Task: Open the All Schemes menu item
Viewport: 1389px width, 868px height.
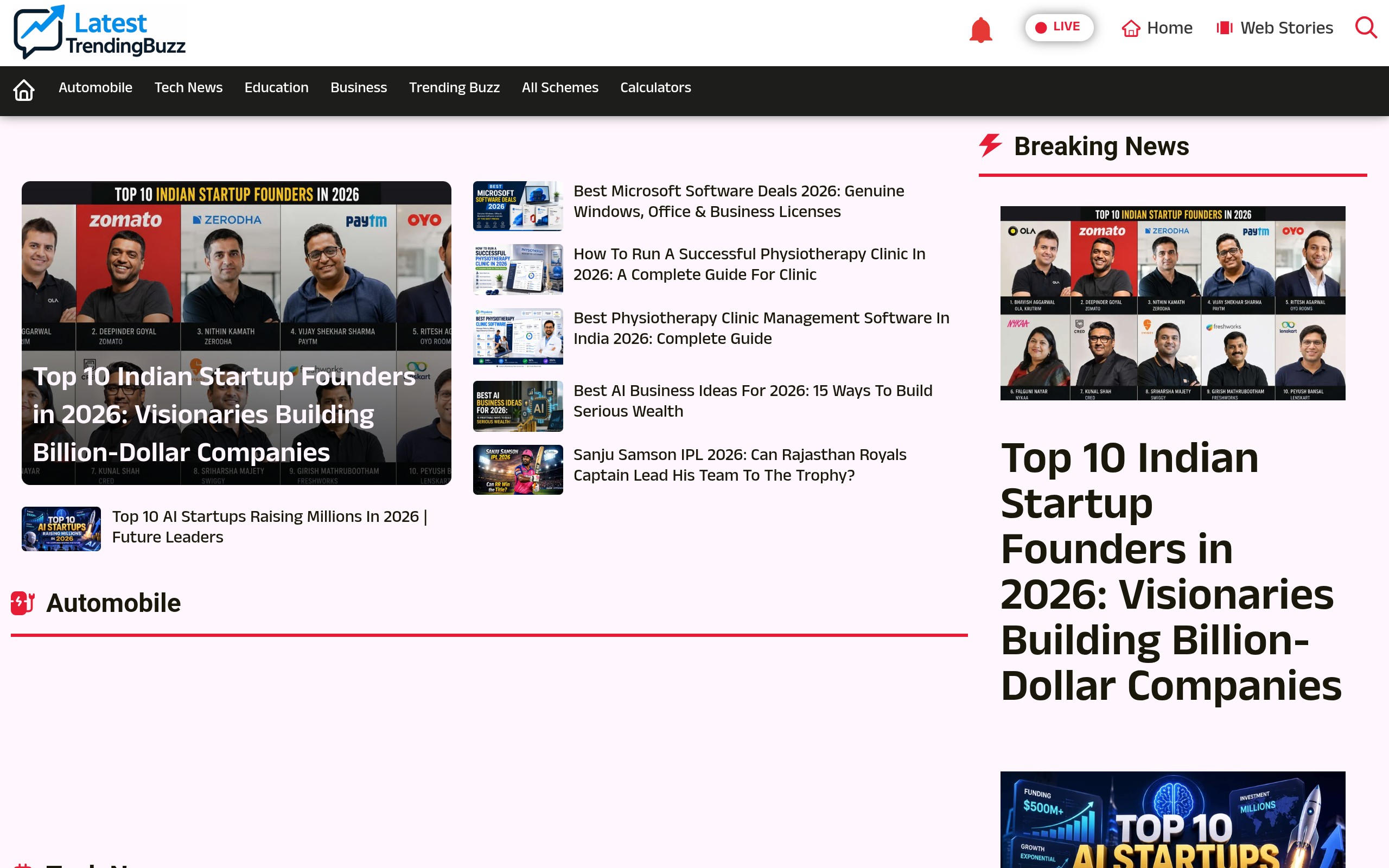Action: [x=559, y=87]
